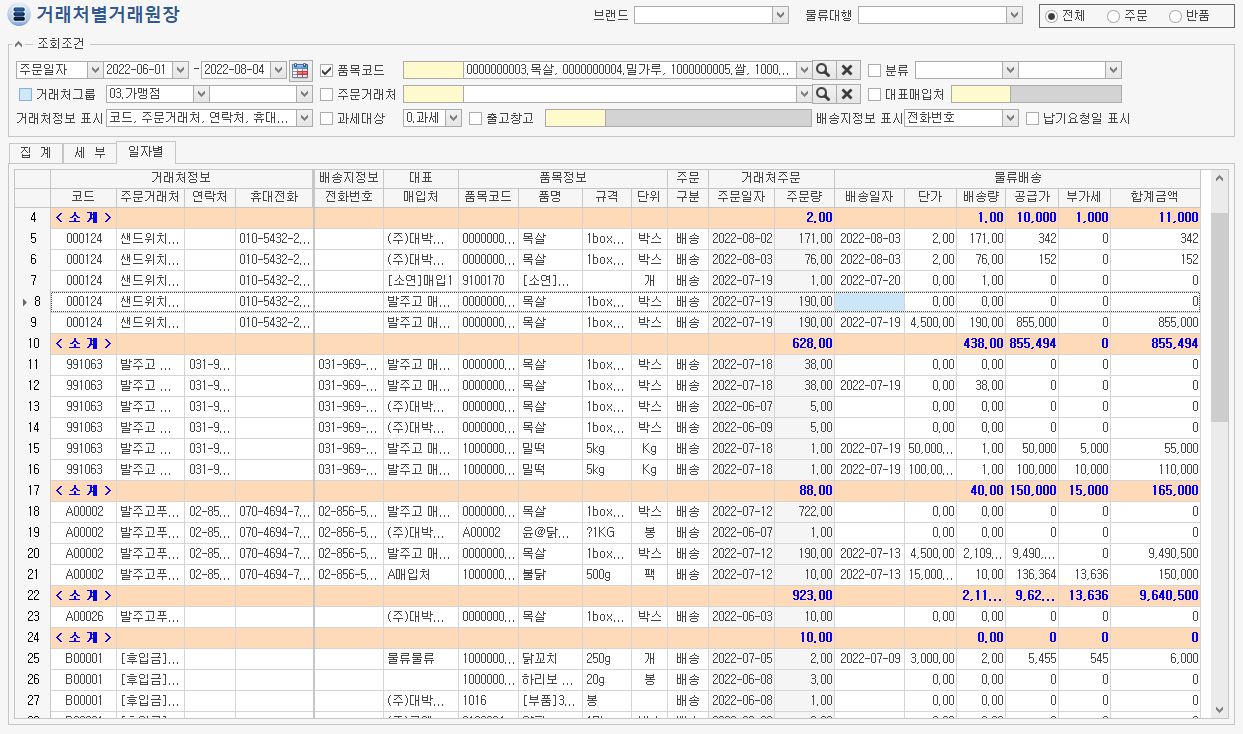Select the empty 배송일자 cell in row 8

click(869, 301)
